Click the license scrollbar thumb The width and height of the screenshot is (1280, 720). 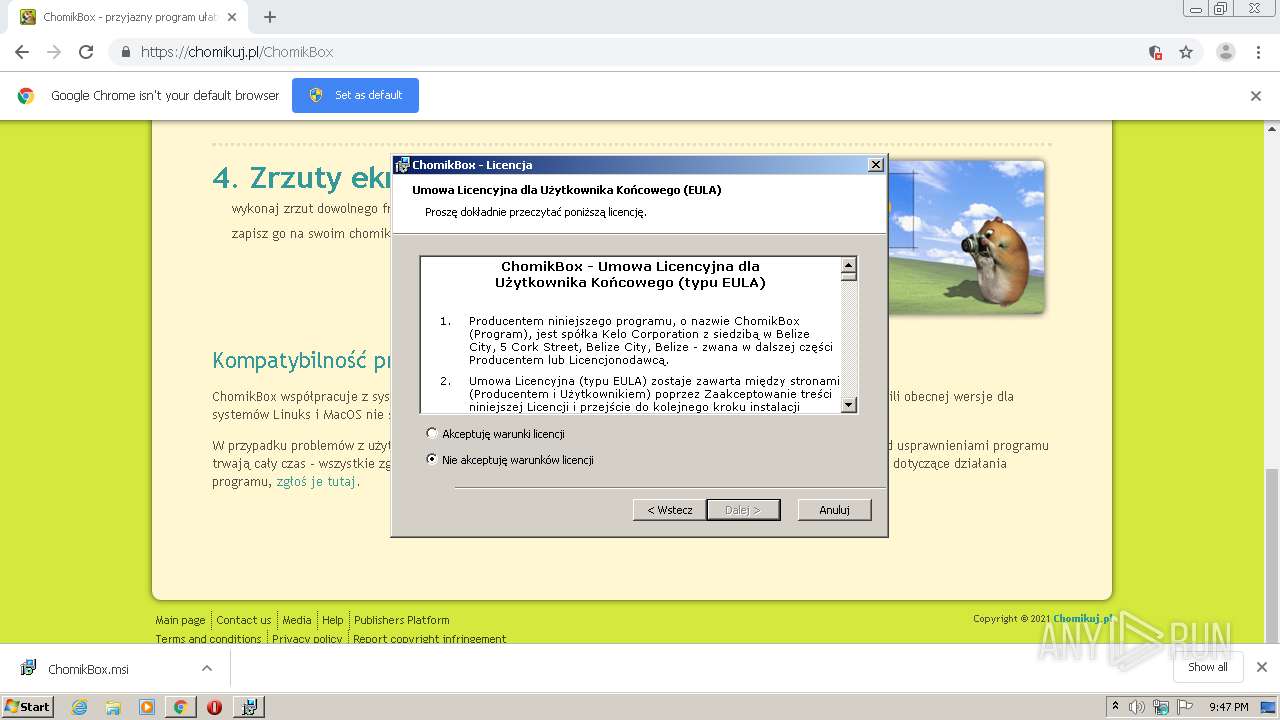tap(849, 278)
